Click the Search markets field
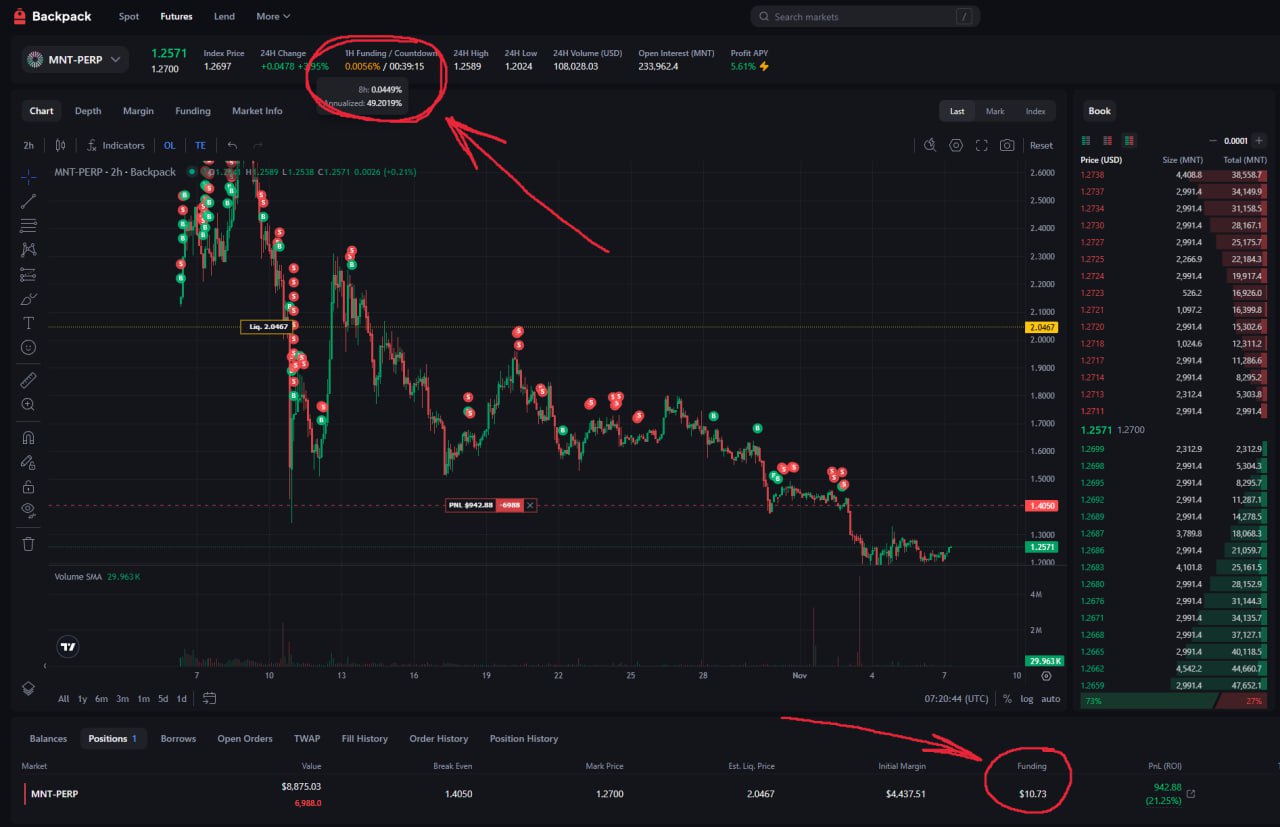 [x=865, y=16]
